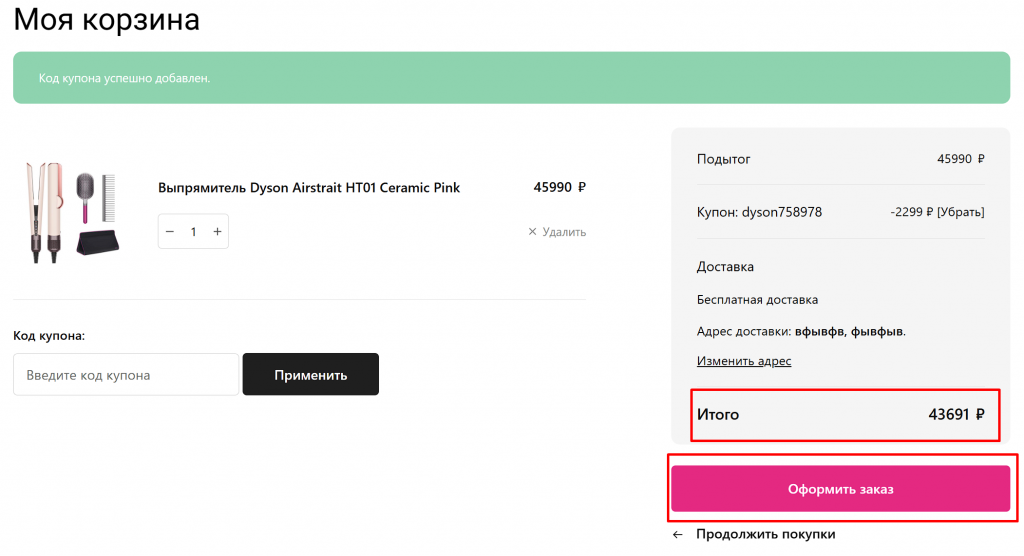Decrease quantity with the minus button

(170, 231)
